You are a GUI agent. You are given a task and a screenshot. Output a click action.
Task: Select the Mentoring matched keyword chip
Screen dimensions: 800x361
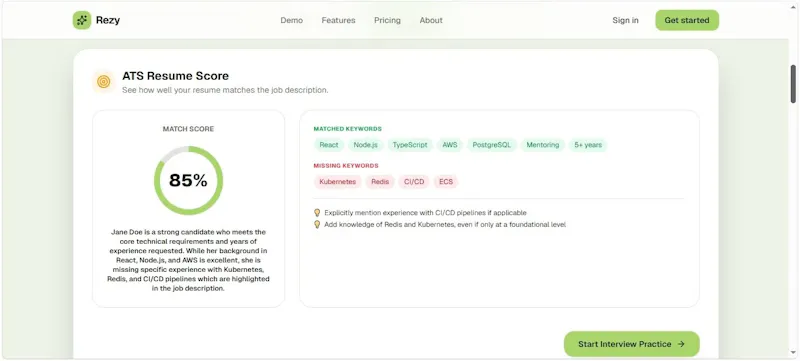(x=543, y=145)
